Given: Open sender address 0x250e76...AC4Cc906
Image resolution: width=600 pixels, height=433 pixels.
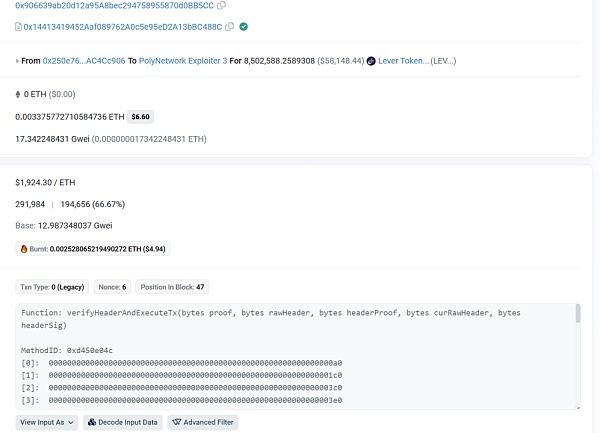Looking at the screenshot, I should pos(84,61).
